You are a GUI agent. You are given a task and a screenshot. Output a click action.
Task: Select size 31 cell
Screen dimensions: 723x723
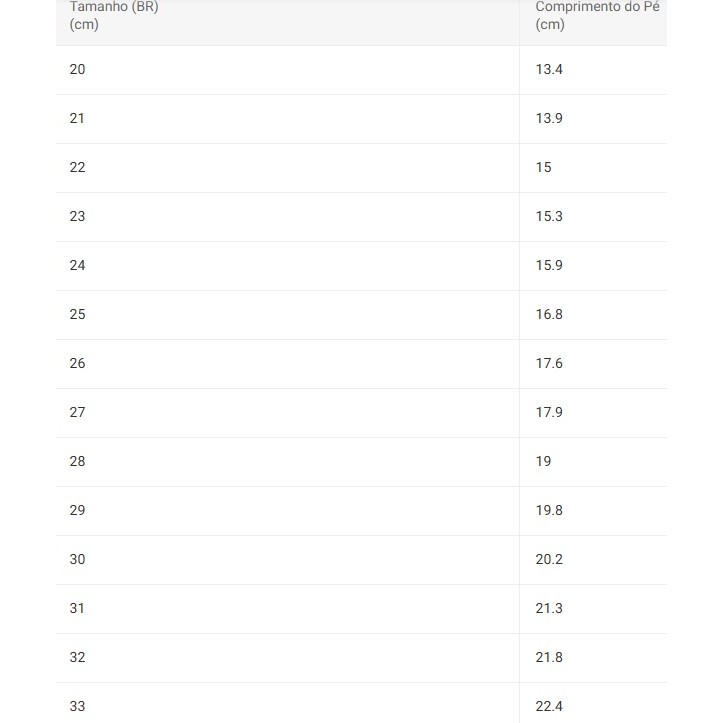click(78, 608)
